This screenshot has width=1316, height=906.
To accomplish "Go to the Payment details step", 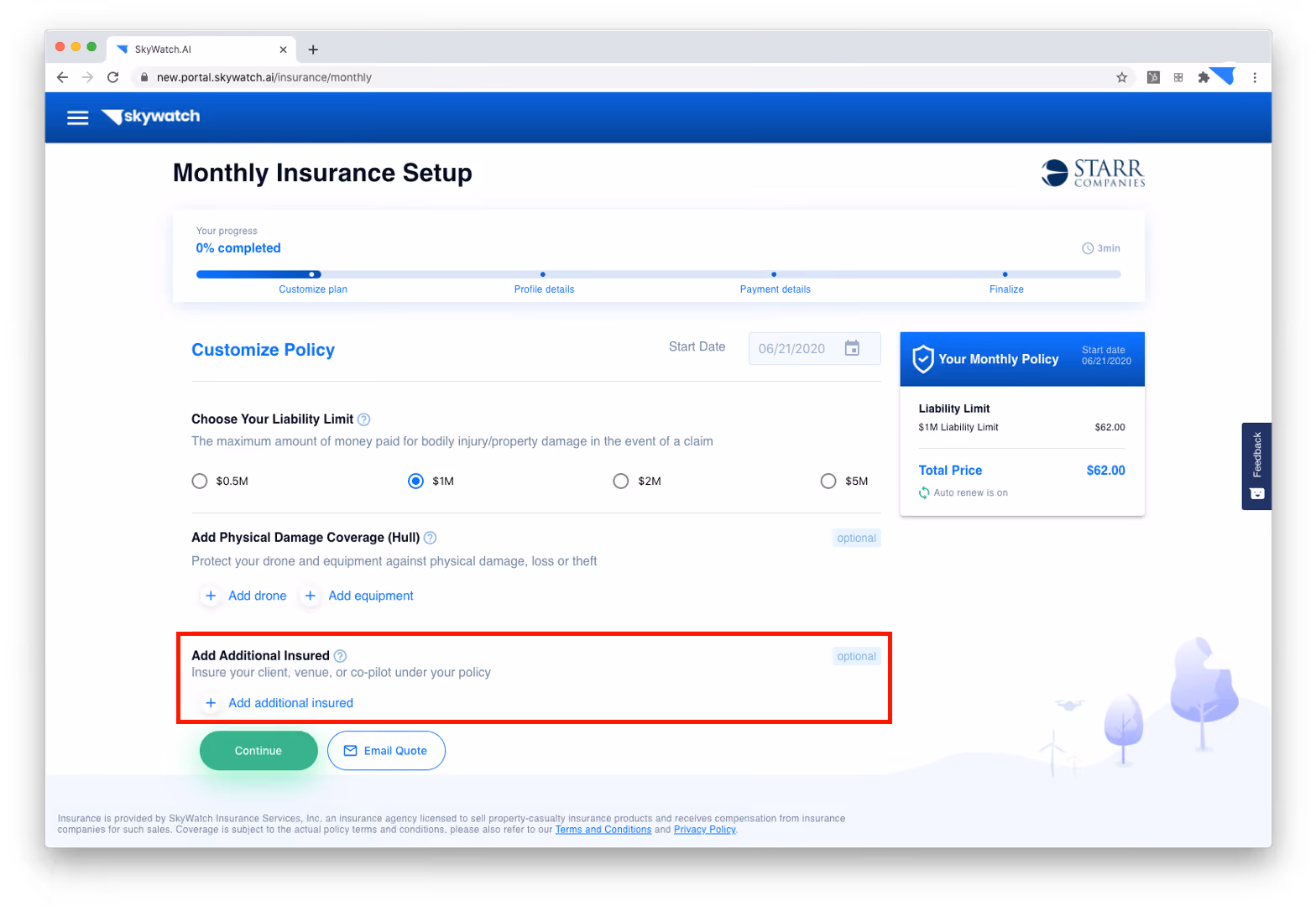I will 775,289.
